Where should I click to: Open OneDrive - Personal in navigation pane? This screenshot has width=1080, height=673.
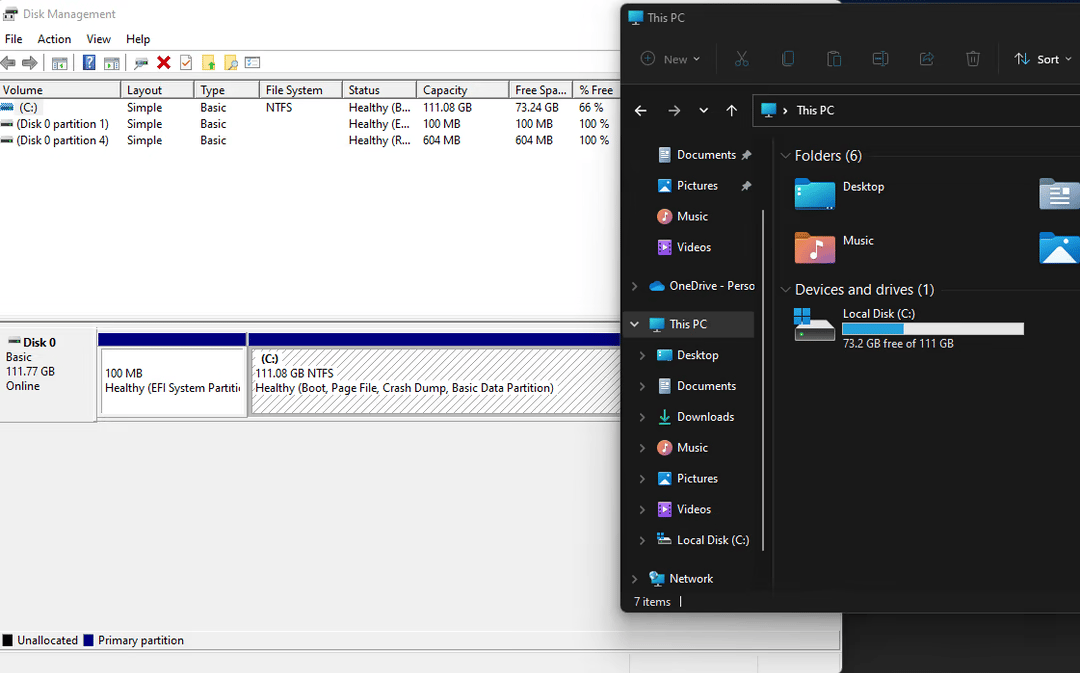tap(702, 286)
